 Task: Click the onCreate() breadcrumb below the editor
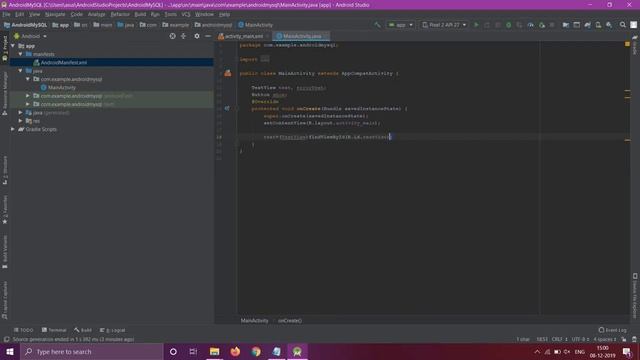[290, 320]
